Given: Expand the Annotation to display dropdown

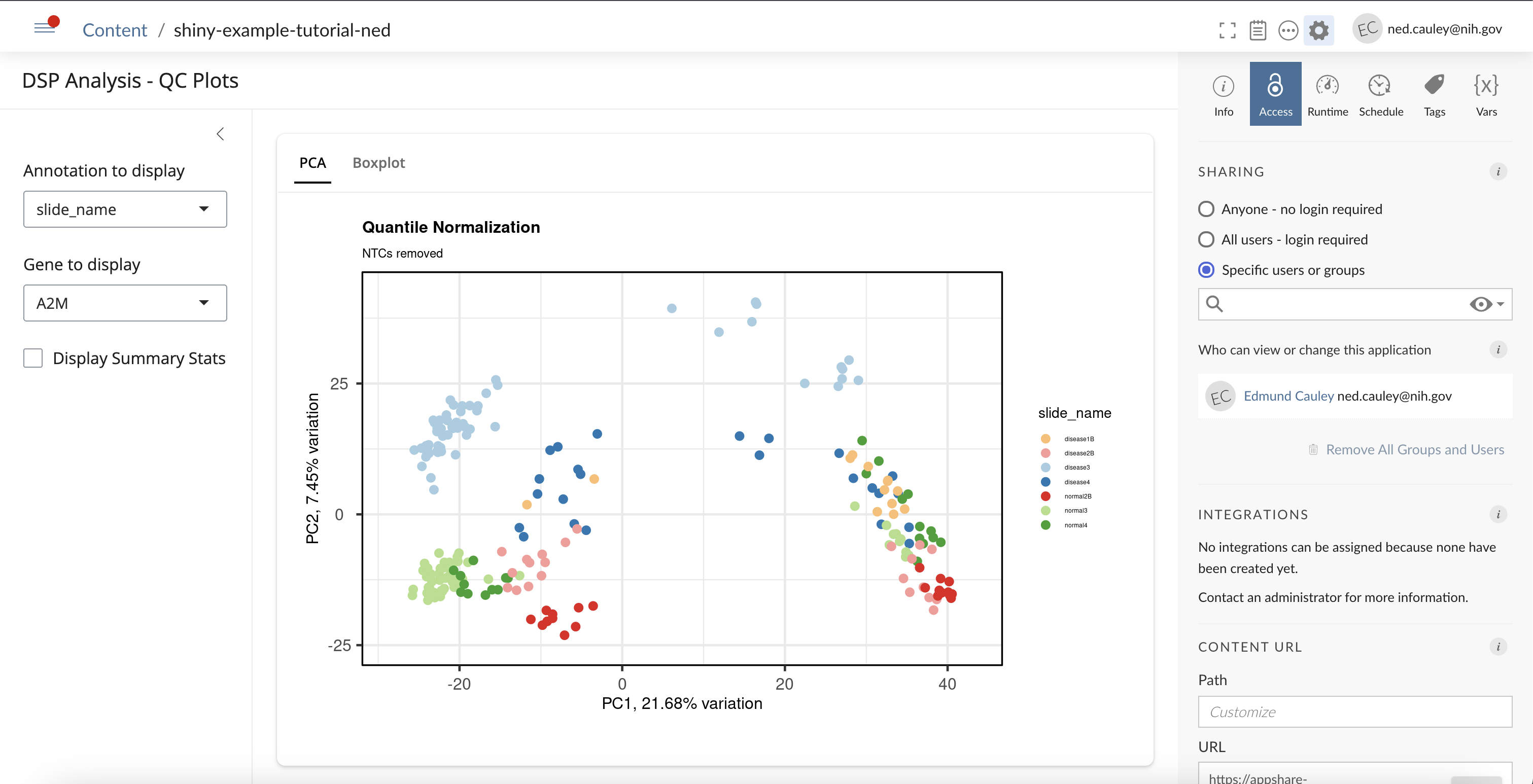Looking at the screenshot, I should coord(125,209).
